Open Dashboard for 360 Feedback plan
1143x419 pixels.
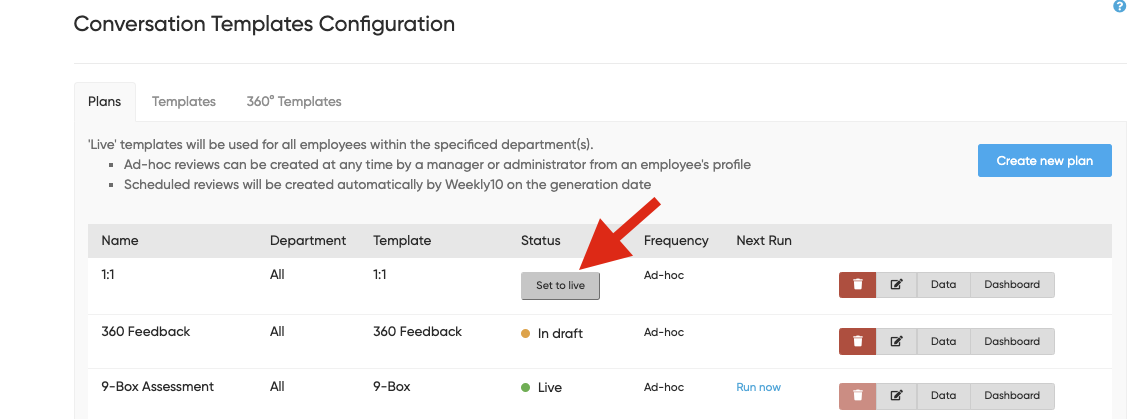point(1012,342)
